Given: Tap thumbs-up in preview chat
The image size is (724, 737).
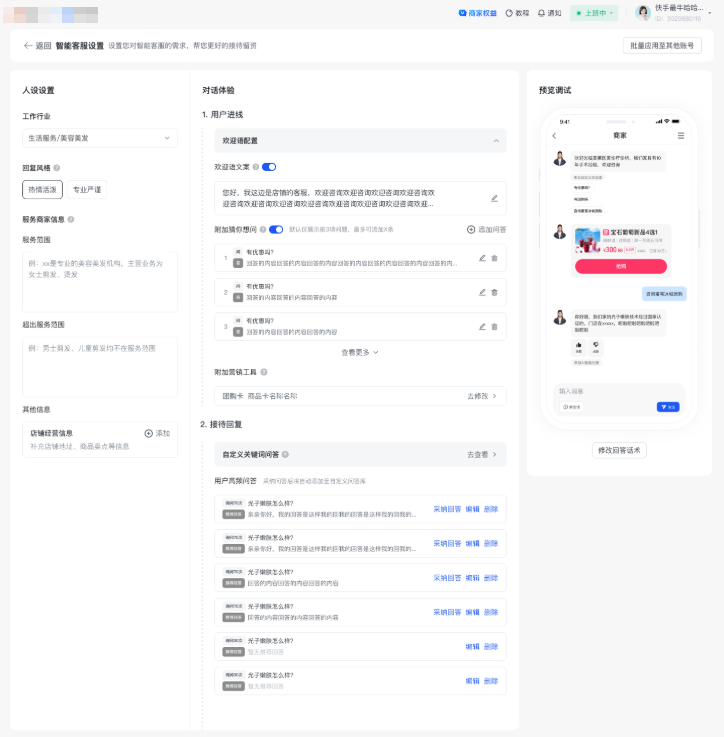Looking at the screenshot, I should tap(578, 347).
